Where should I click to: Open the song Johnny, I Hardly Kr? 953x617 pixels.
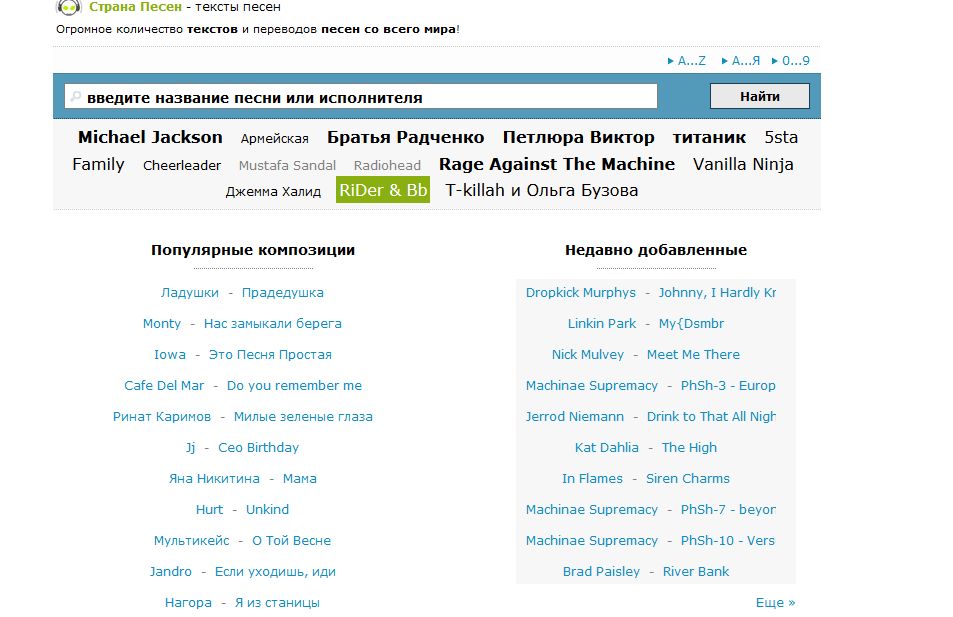(x=717, y=292)
